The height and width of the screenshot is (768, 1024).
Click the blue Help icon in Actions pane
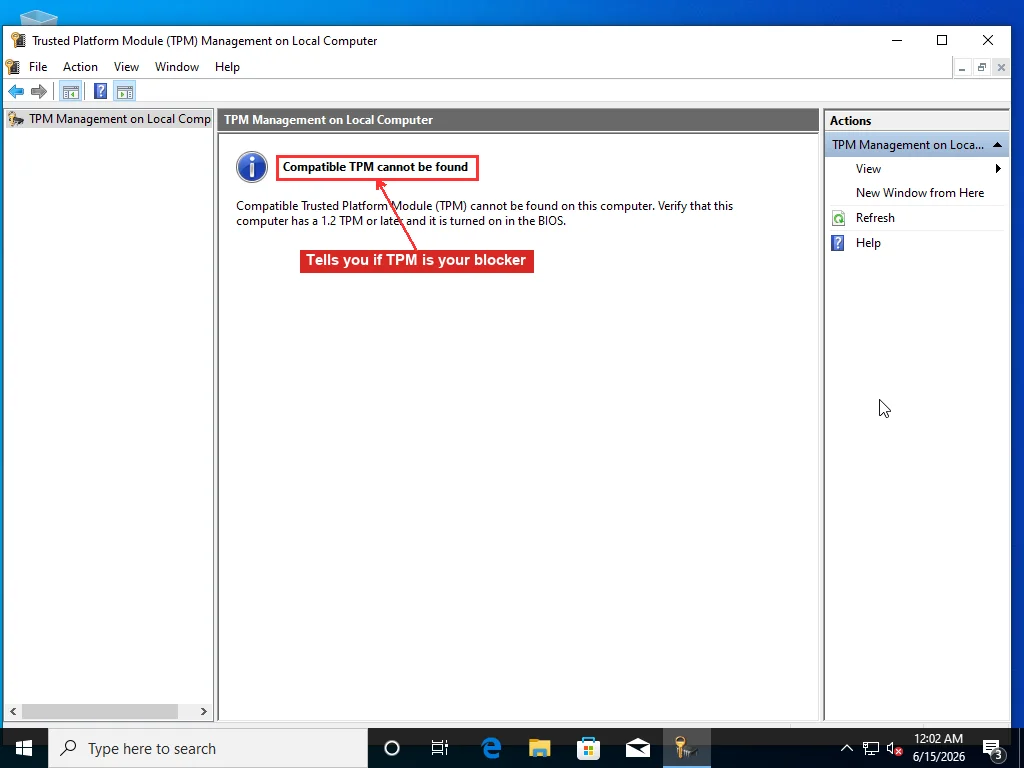click(838, 243)
